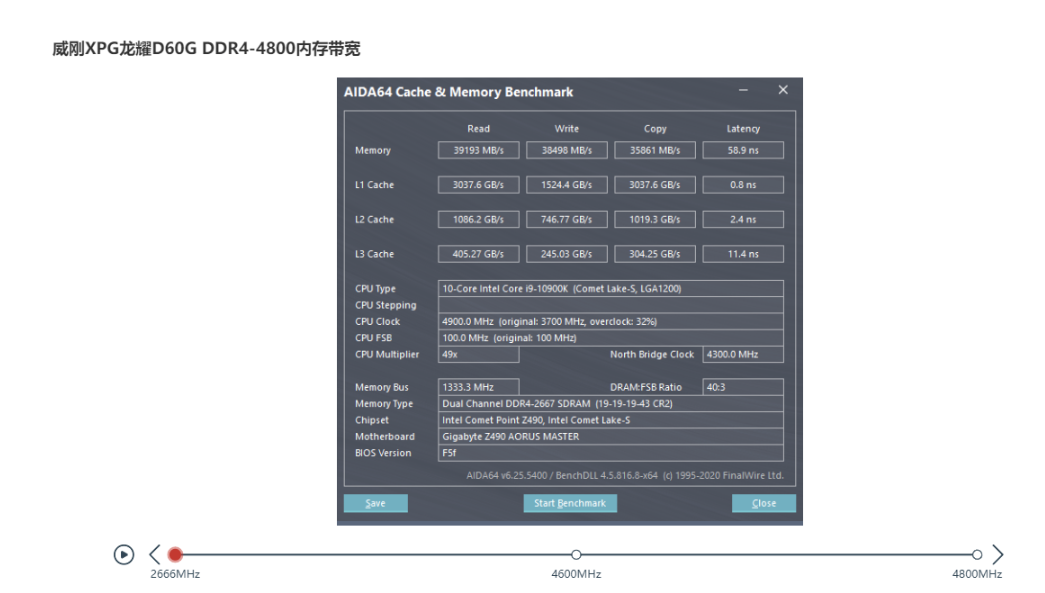Viewport: 1045px width, 593px height.
Task: Click the CPU FSB field 100.0 MHz
Action: click(x=610, y=338)
